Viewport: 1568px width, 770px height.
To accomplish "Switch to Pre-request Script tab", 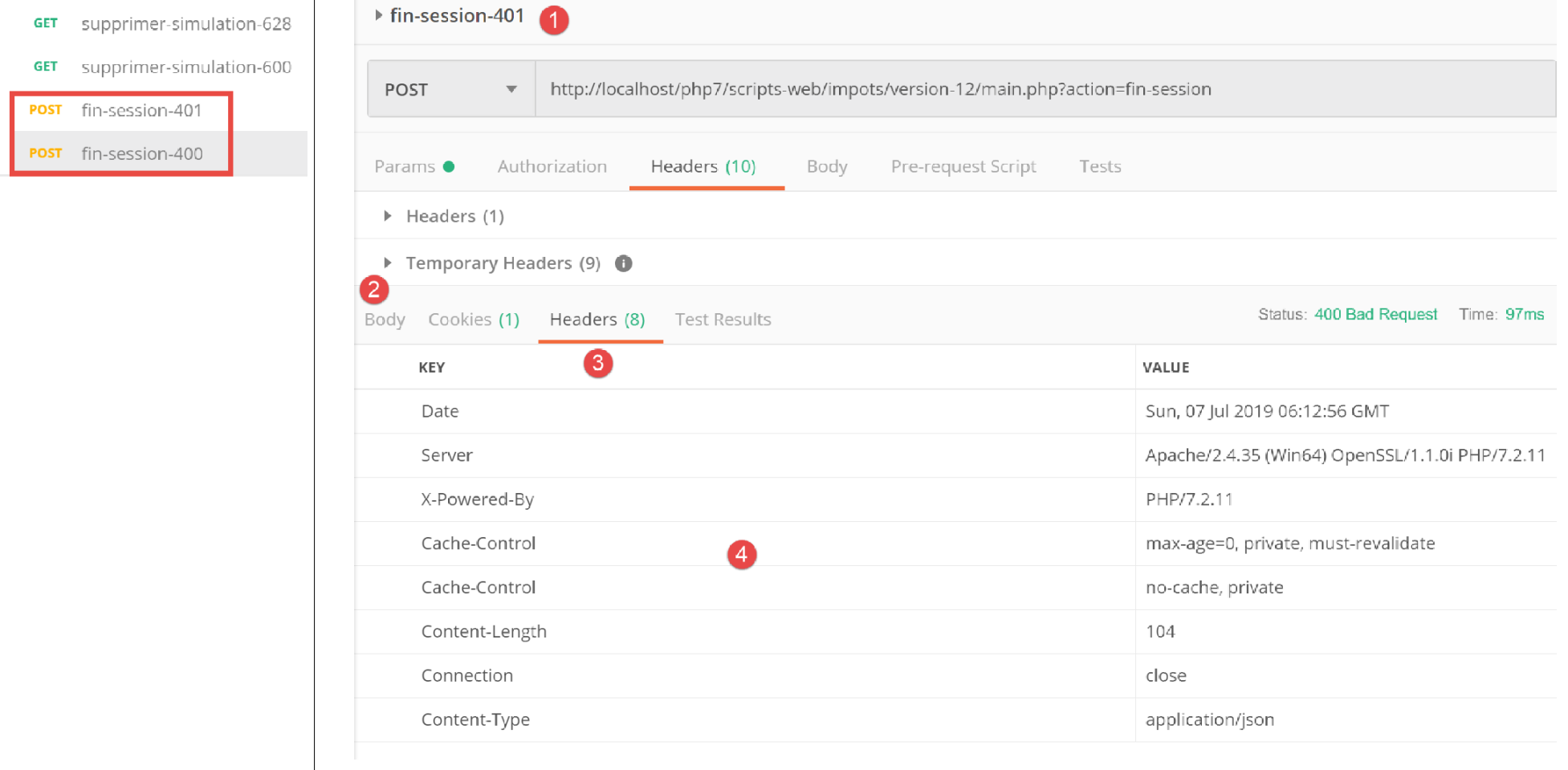I will pyautogui.click(x=963, y=166).
